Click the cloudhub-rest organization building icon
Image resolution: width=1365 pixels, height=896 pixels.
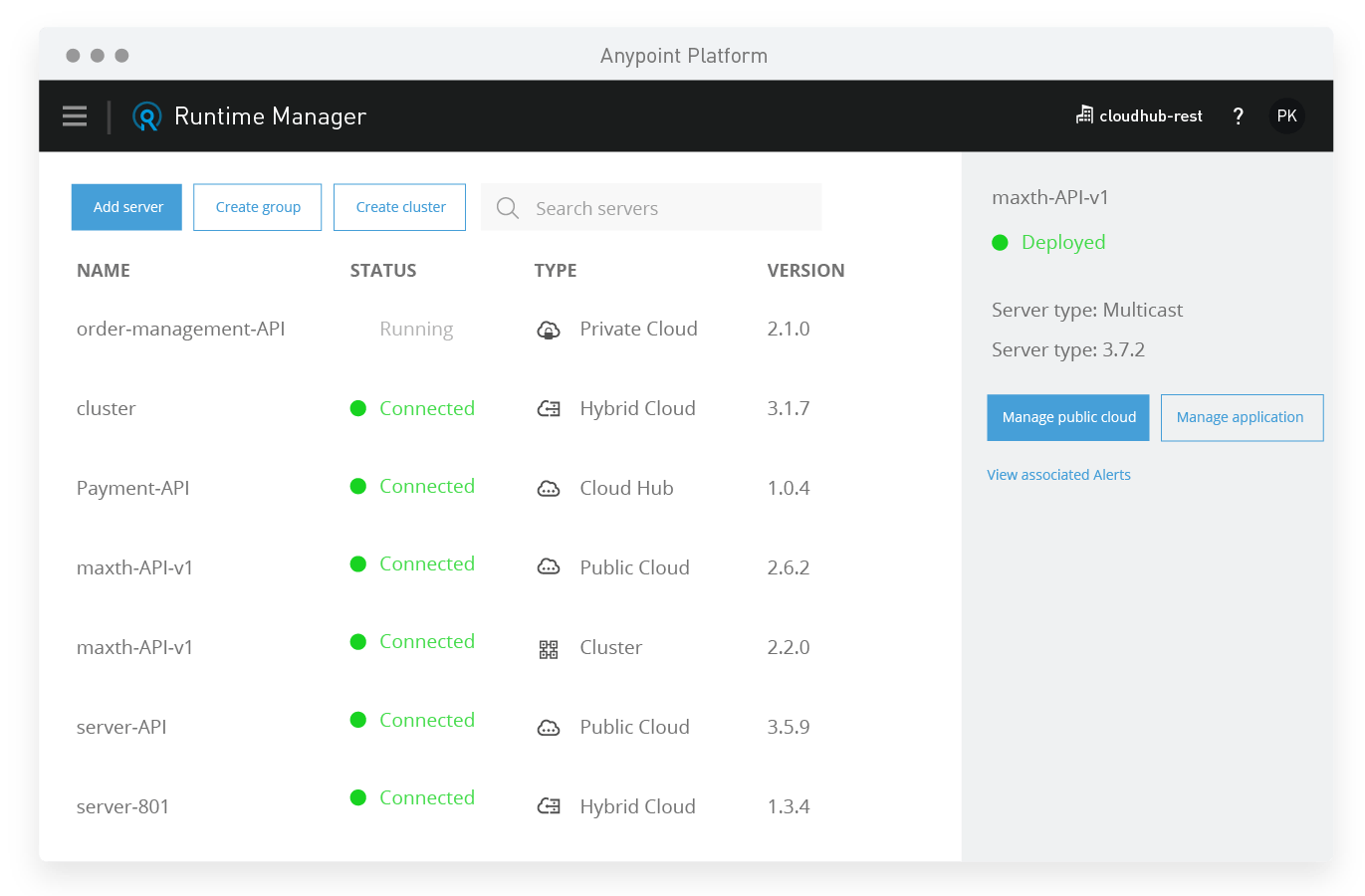1084,115
